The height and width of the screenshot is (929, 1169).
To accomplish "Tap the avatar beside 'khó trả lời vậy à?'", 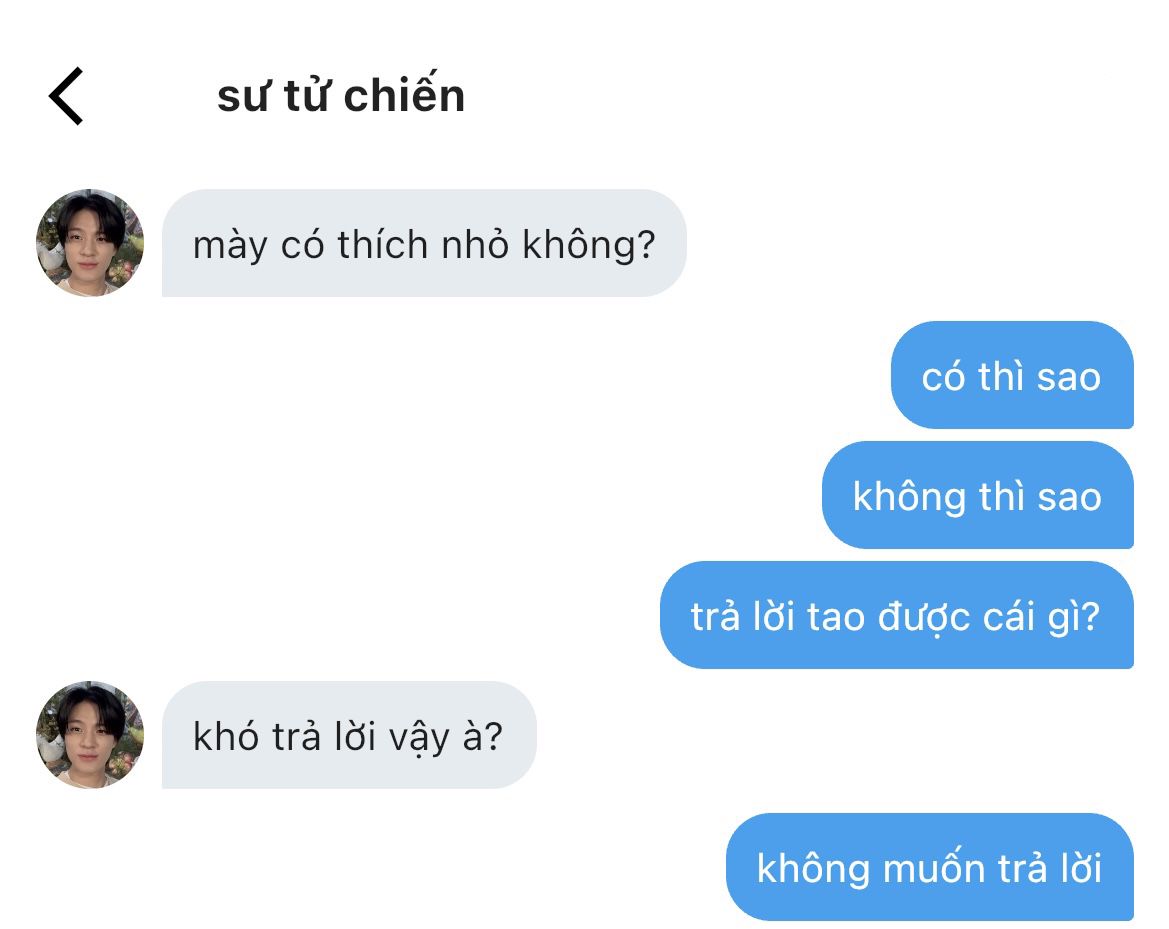I will [x=90, y=734].
